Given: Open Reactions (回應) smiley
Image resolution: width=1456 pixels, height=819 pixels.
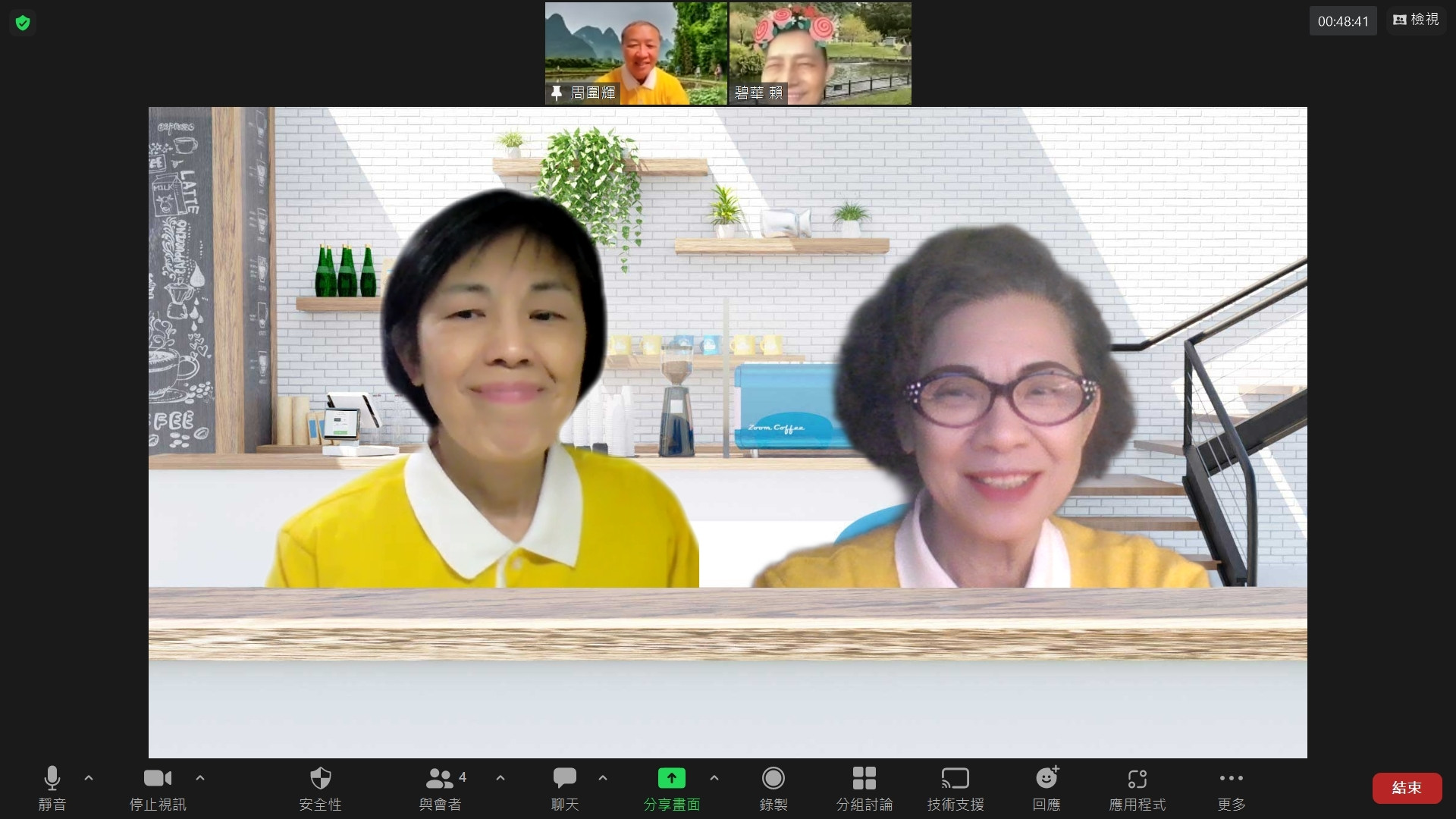Looking at the screenshot, I should 1046,787.
